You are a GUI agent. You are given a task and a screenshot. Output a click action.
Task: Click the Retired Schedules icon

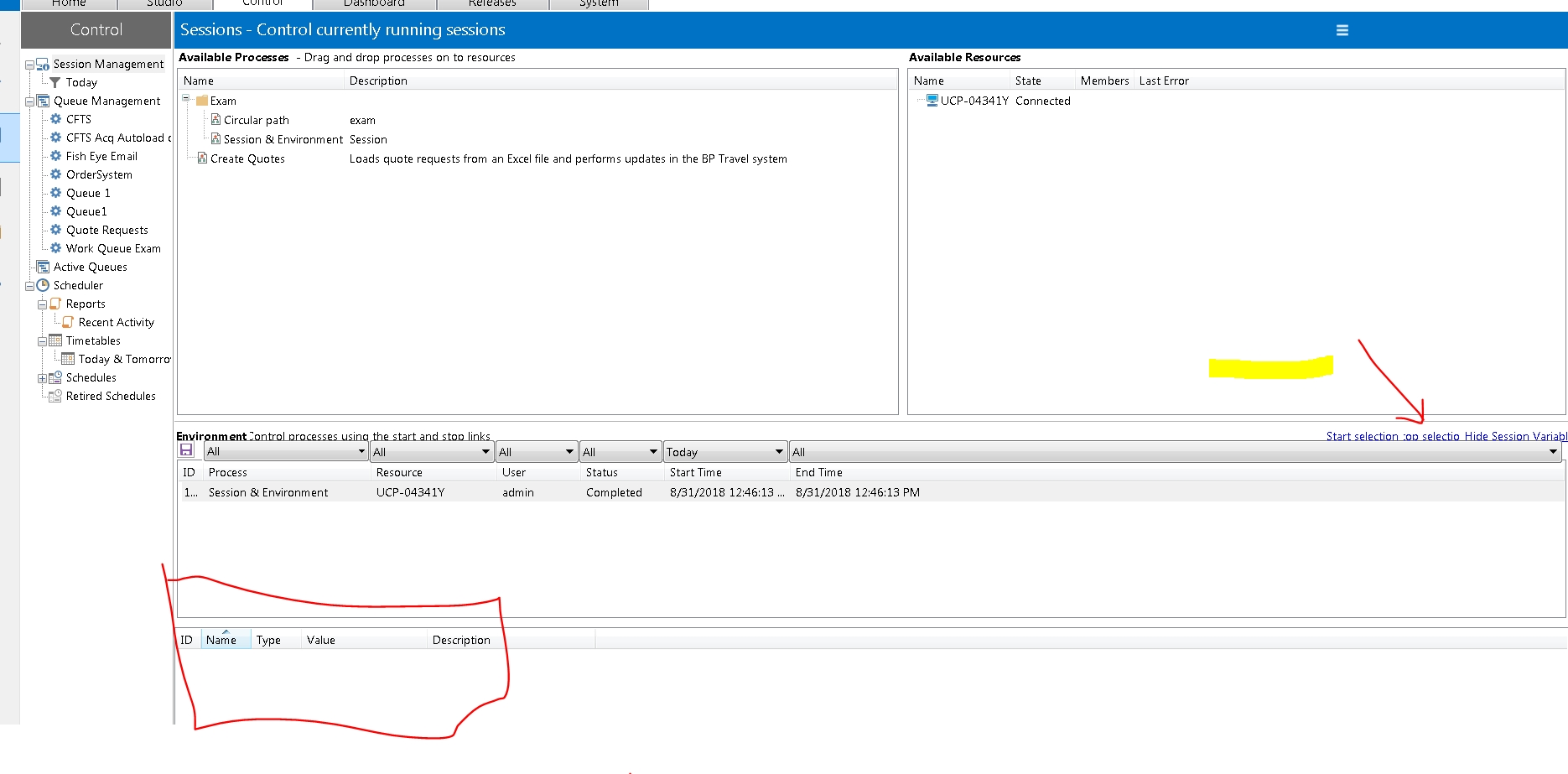pyautogui.click(x=55, y=396)
